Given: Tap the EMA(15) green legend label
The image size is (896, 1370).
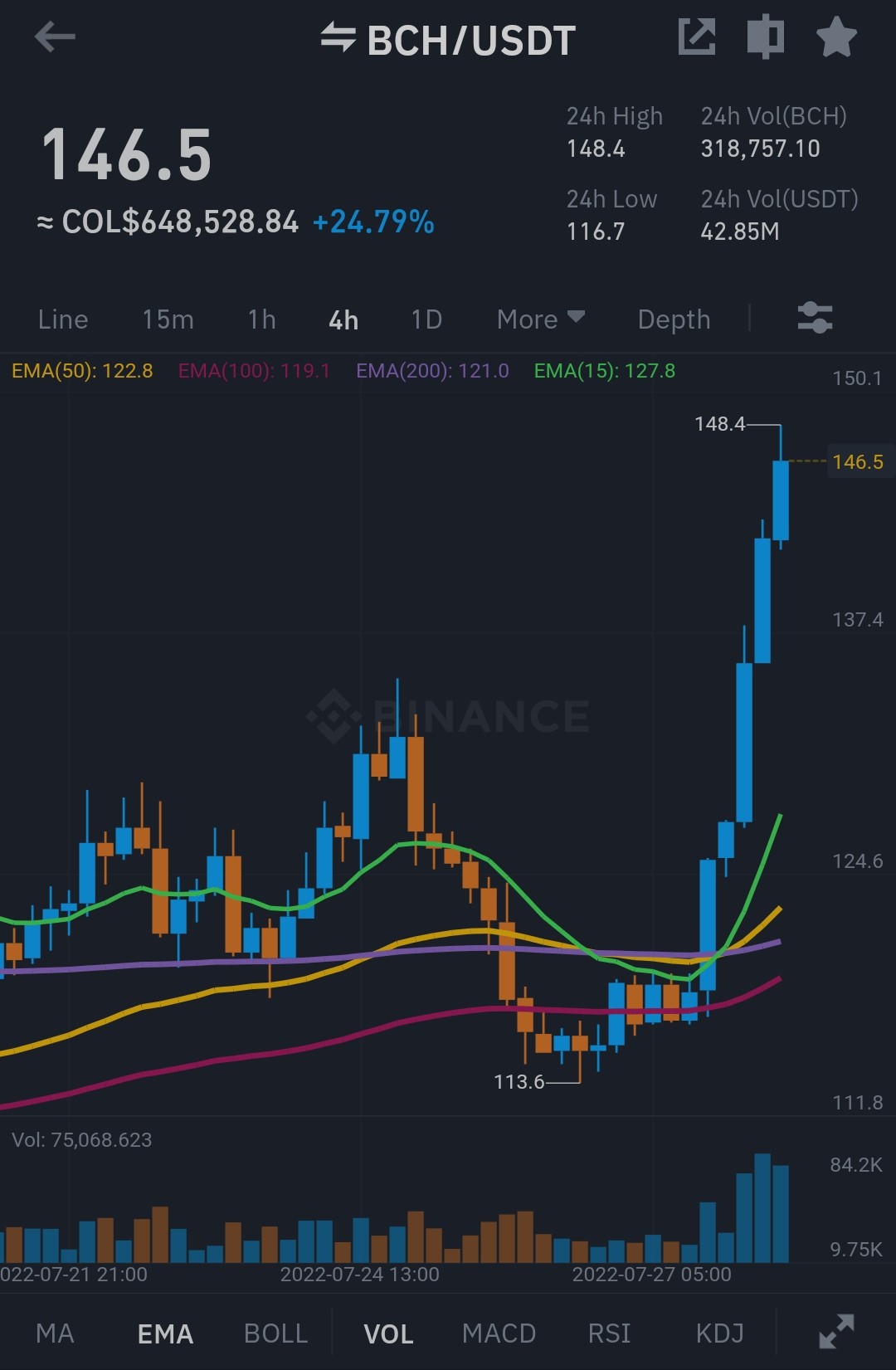Looking at the screenshot, I should click(x=604, y=371).
